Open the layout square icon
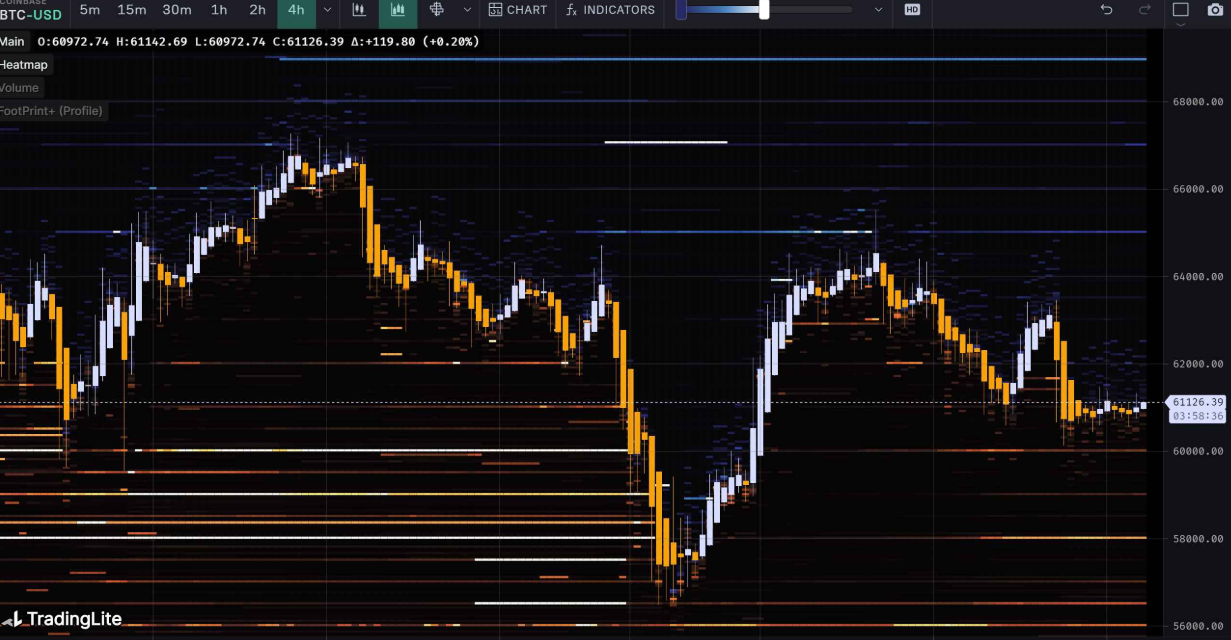 point(1180,10)
